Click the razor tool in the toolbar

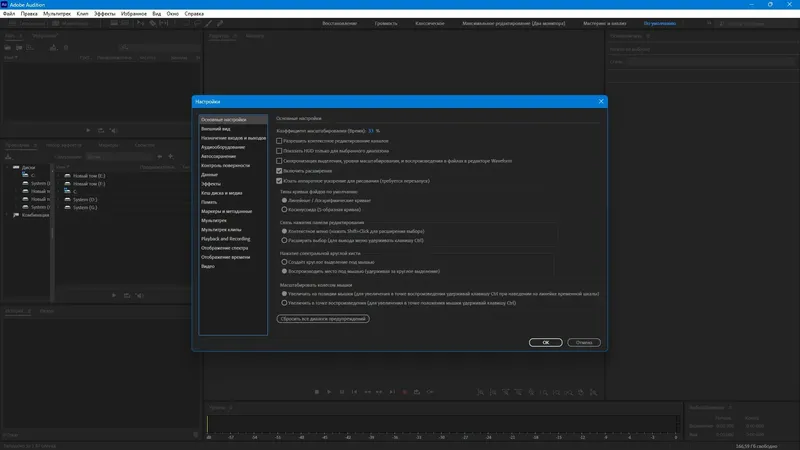[x=153, y=23]
